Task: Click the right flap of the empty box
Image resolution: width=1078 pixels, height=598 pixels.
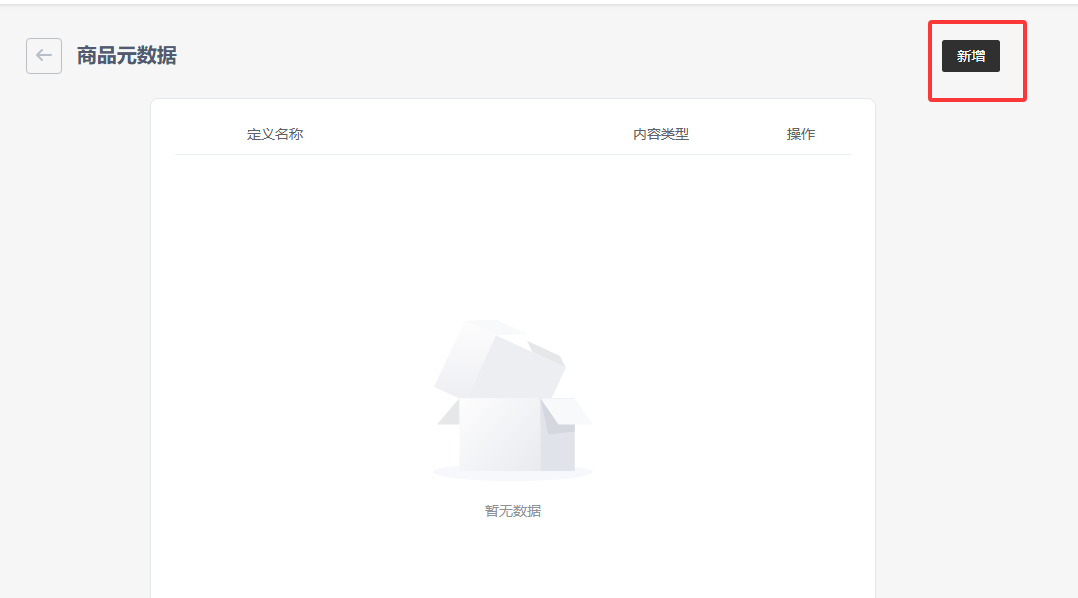Action: [568, 411]
